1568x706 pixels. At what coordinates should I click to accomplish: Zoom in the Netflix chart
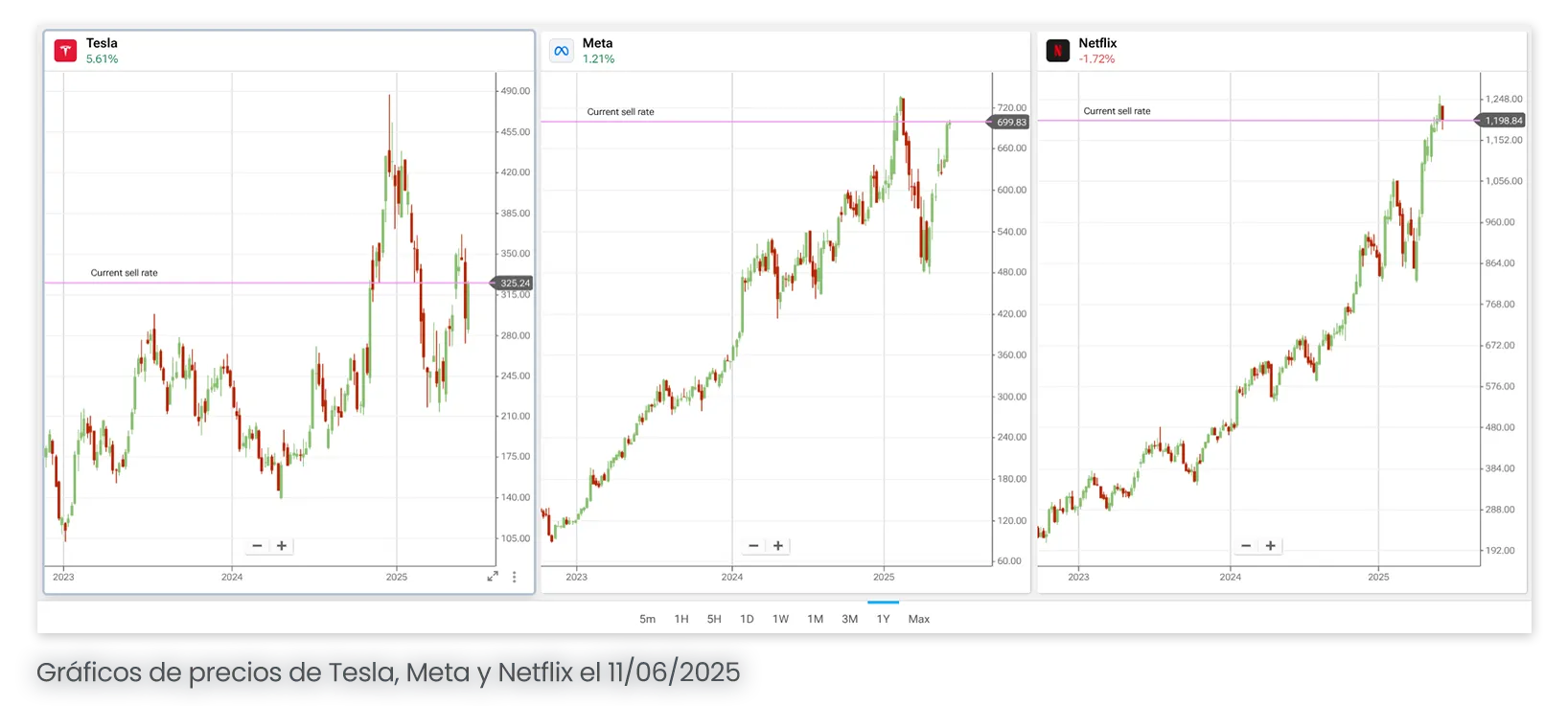(1271, 546)
